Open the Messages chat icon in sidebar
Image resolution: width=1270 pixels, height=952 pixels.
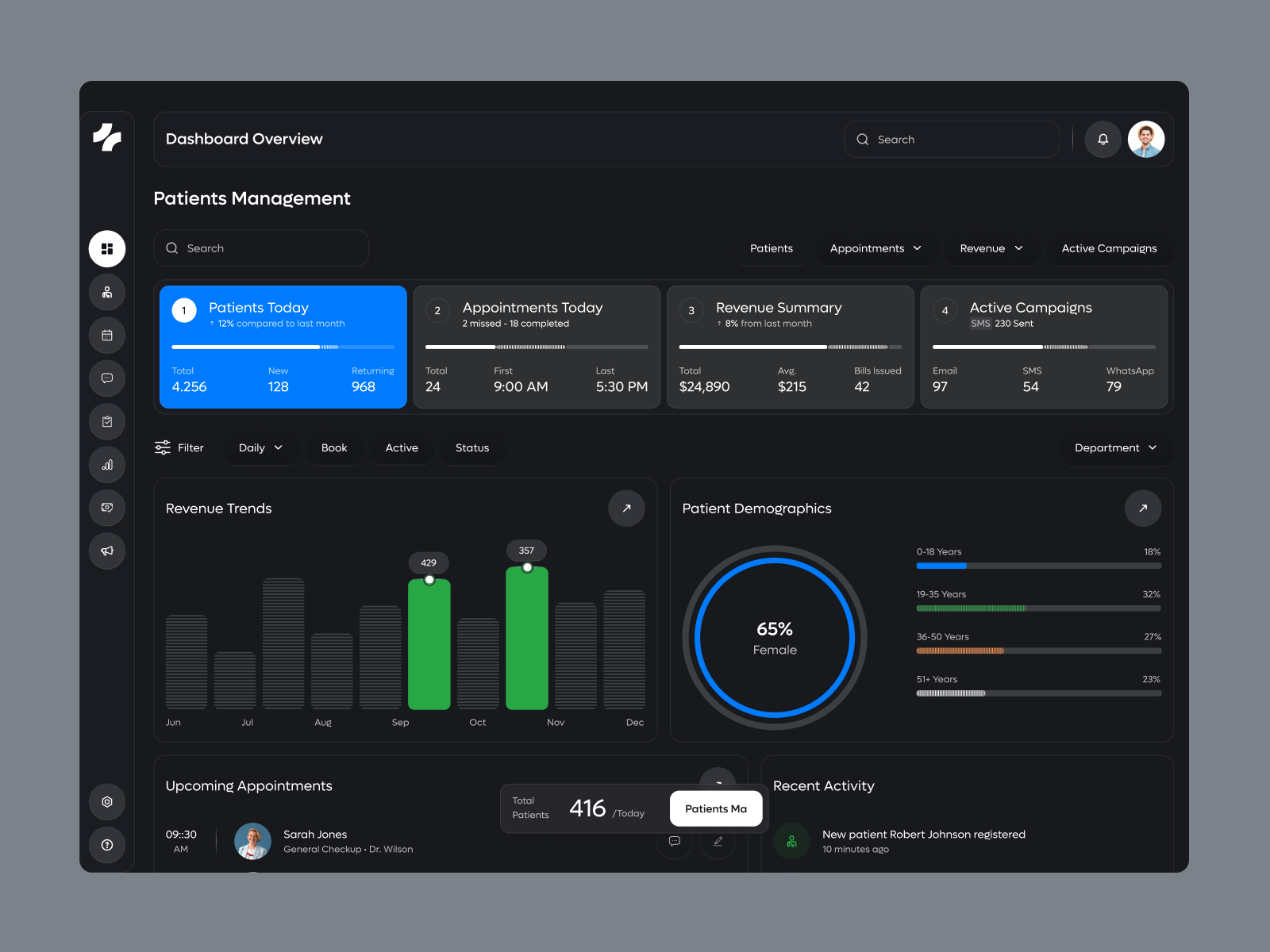pyautogui.click(x=107, y=378)
